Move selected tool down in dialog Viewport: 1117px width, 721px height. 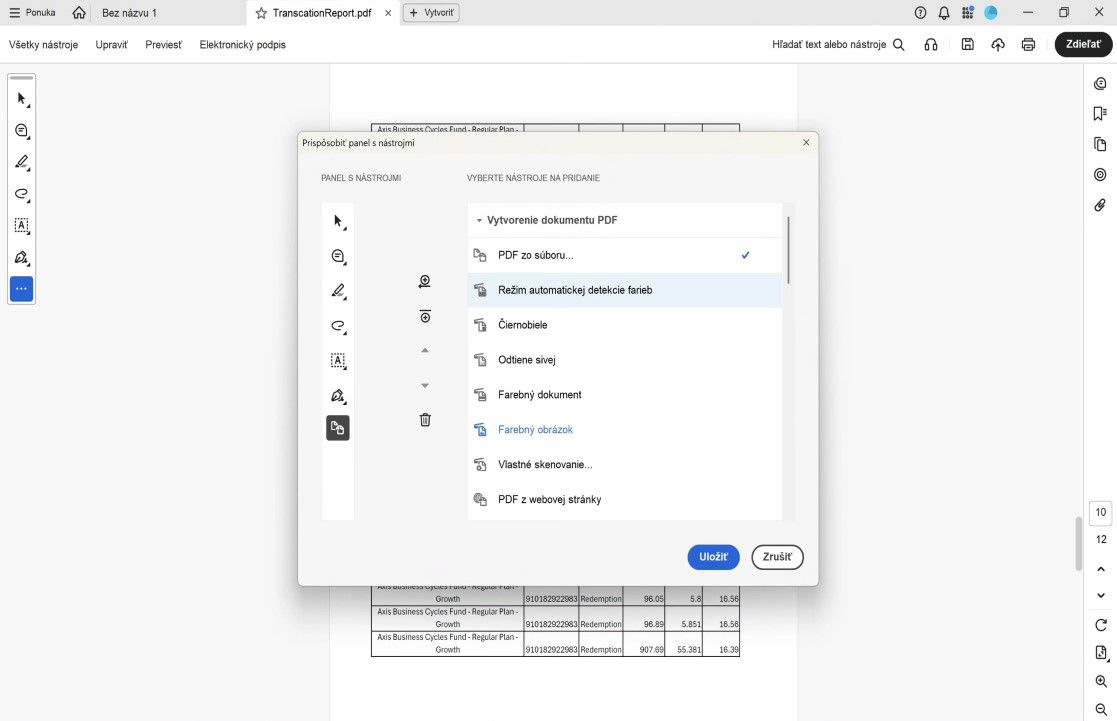(425, 385)
